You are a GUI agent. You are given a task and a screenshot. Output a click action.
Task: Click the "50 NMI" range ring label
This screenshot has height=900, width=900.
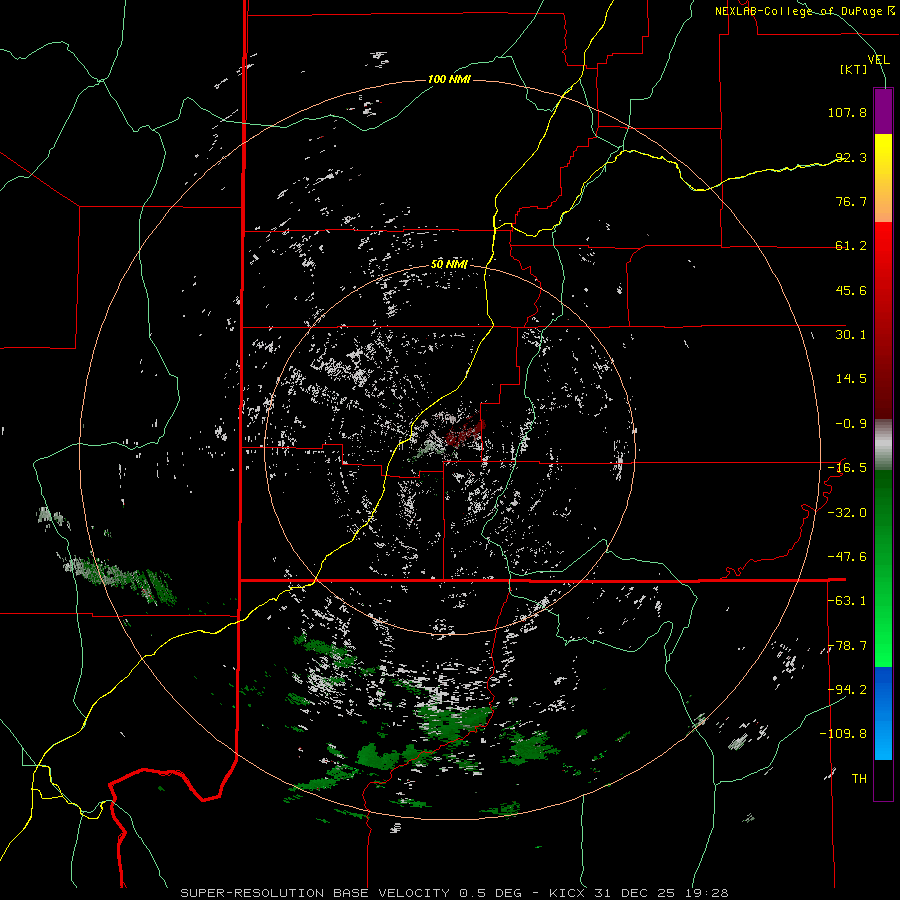449,264
